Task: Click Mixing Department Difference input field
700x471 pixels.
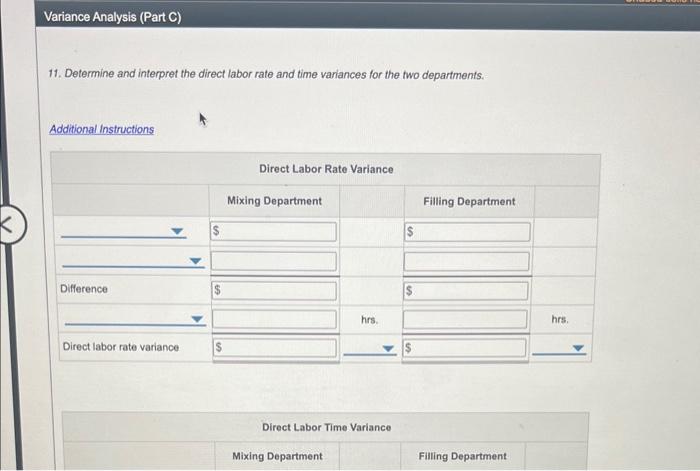Action: click(x=274, y=291)
